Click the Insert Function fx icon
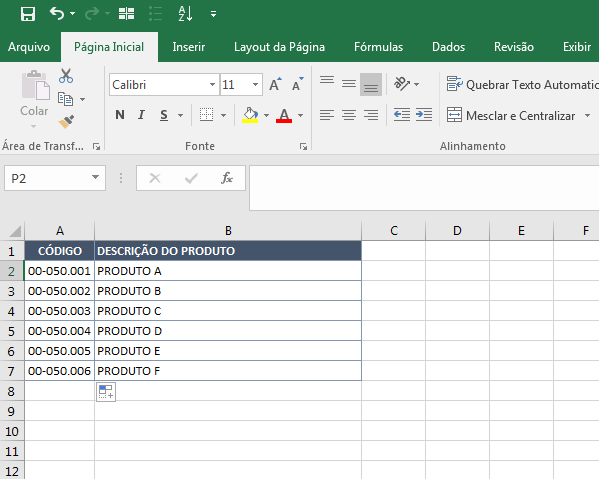The width and height of the screenshot is (599, 479). (x=227, y=178)
